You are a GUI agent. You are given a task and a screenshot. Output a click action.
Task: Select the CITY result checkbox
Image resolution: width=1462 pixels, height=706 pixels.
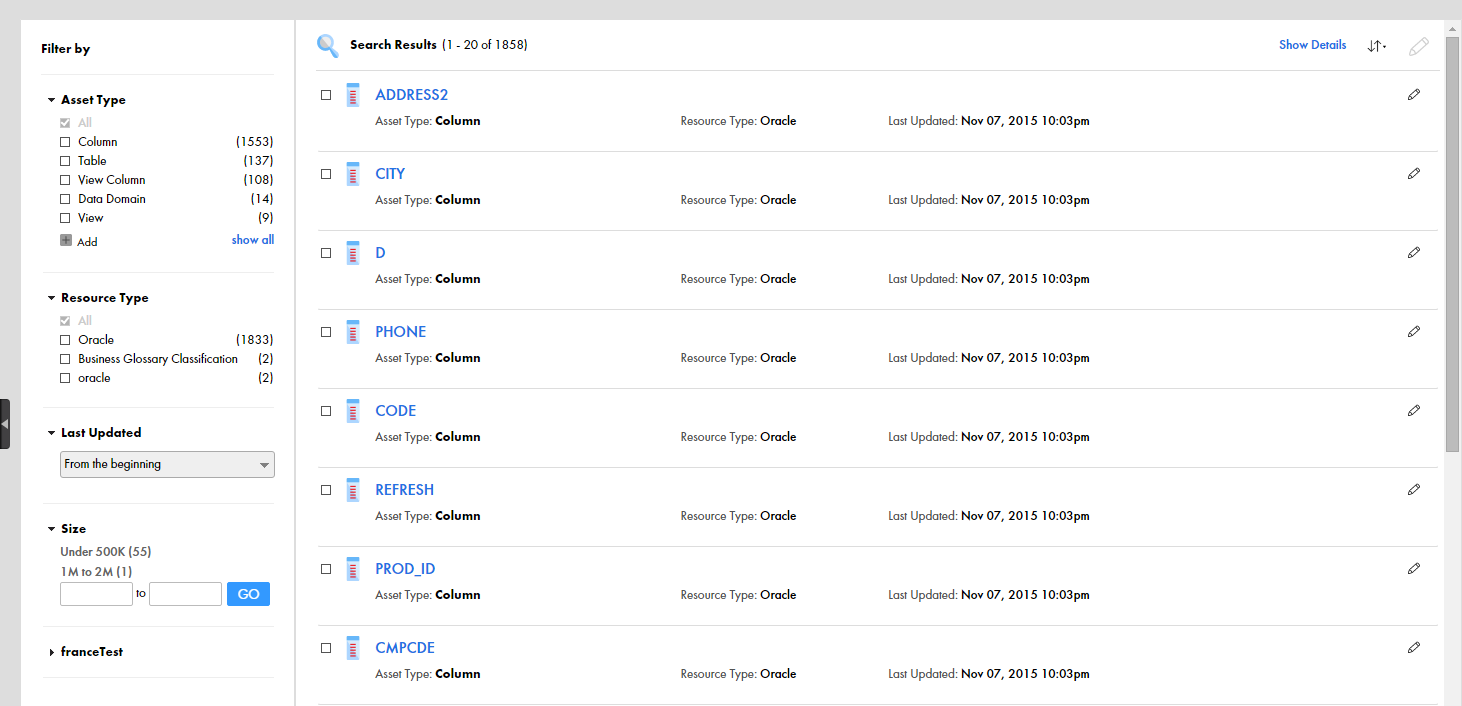(x=326, y=174)
